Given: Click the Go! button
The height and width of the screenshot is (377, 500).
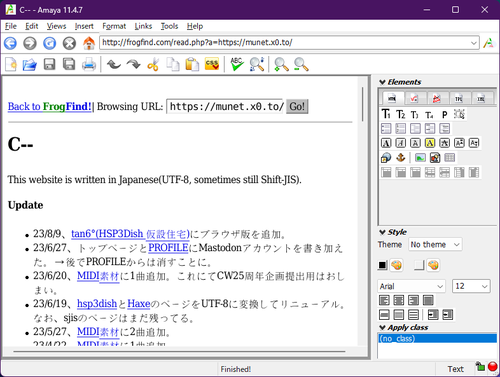Looking at the screenshot, I should [x=297, y=107].
